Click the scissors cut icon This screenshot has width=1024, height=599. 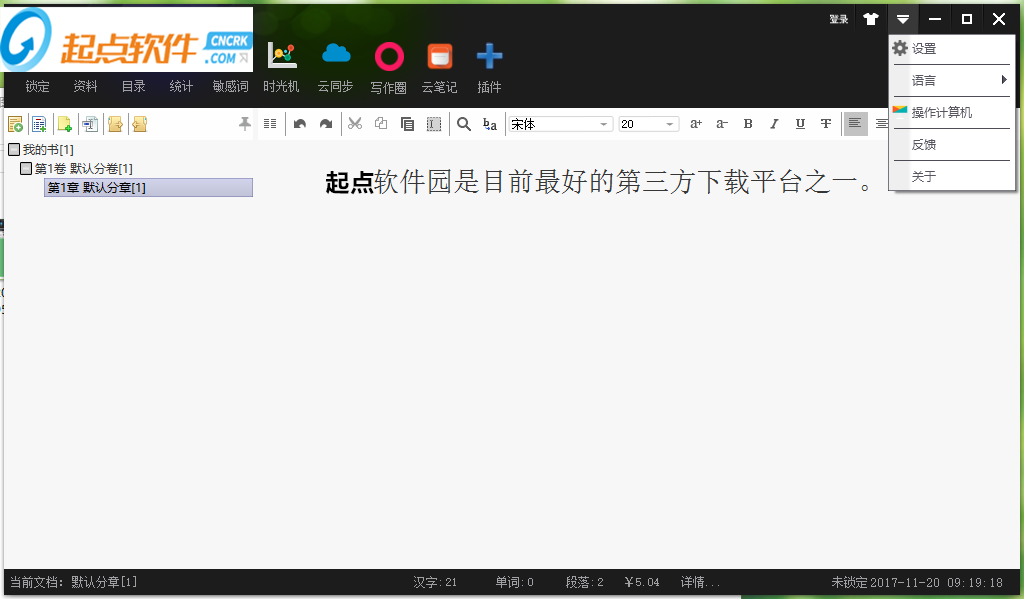354,124
